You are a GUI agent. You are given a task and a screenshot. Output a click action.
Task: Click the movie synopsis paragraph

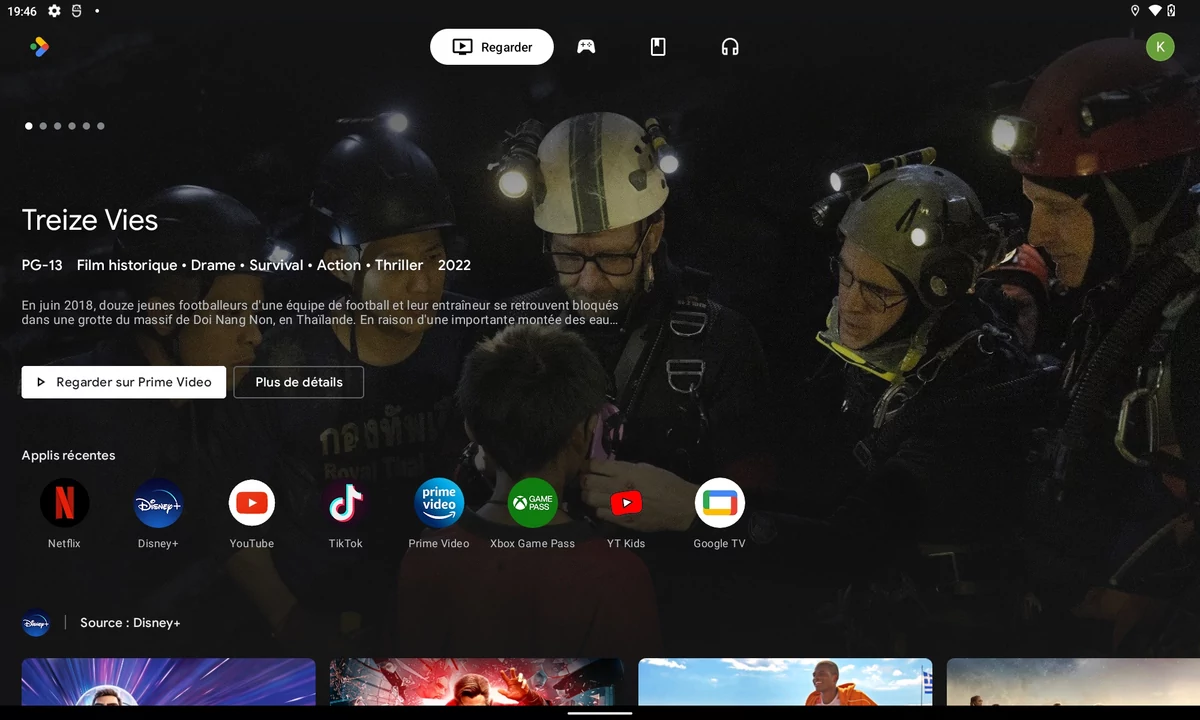320,312
